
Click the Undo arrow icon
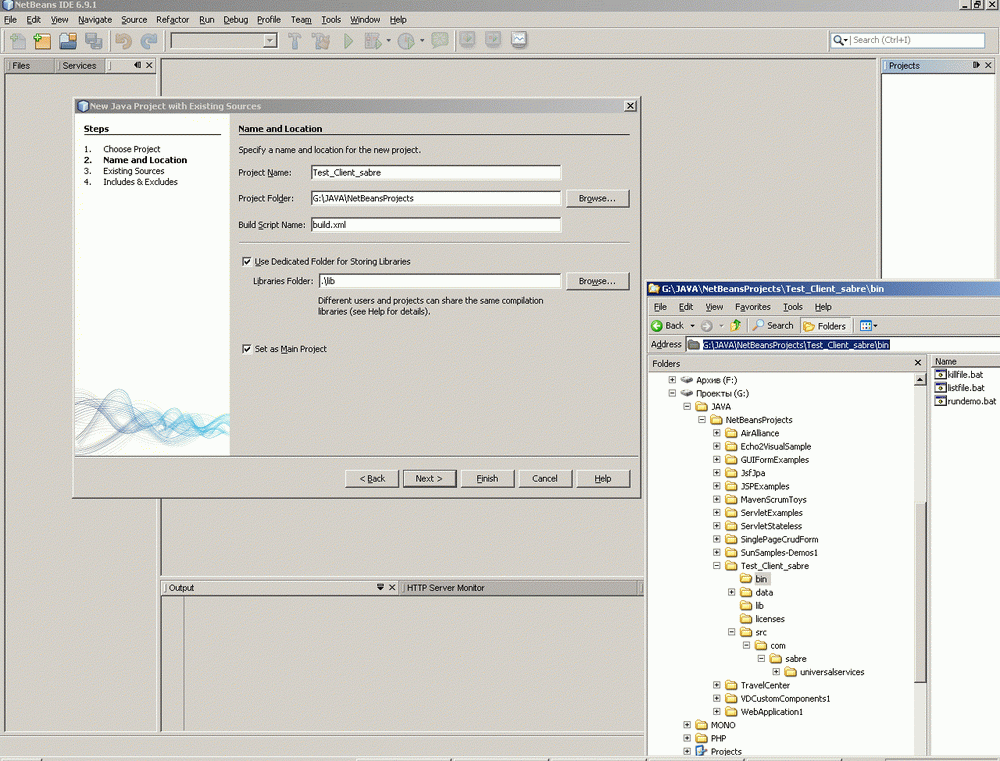pyautogui.click(x=123, y=41)
